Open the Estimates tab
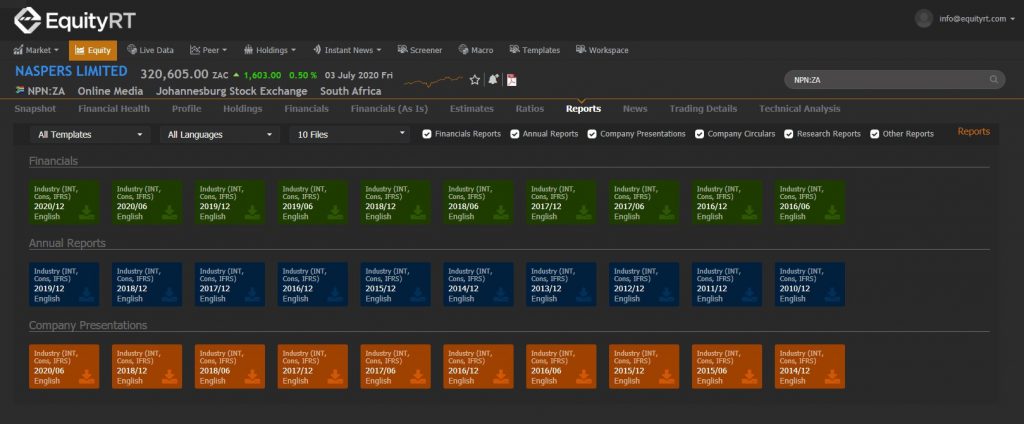The width and height of the screenshot is (1024, 424). point(472,109)
